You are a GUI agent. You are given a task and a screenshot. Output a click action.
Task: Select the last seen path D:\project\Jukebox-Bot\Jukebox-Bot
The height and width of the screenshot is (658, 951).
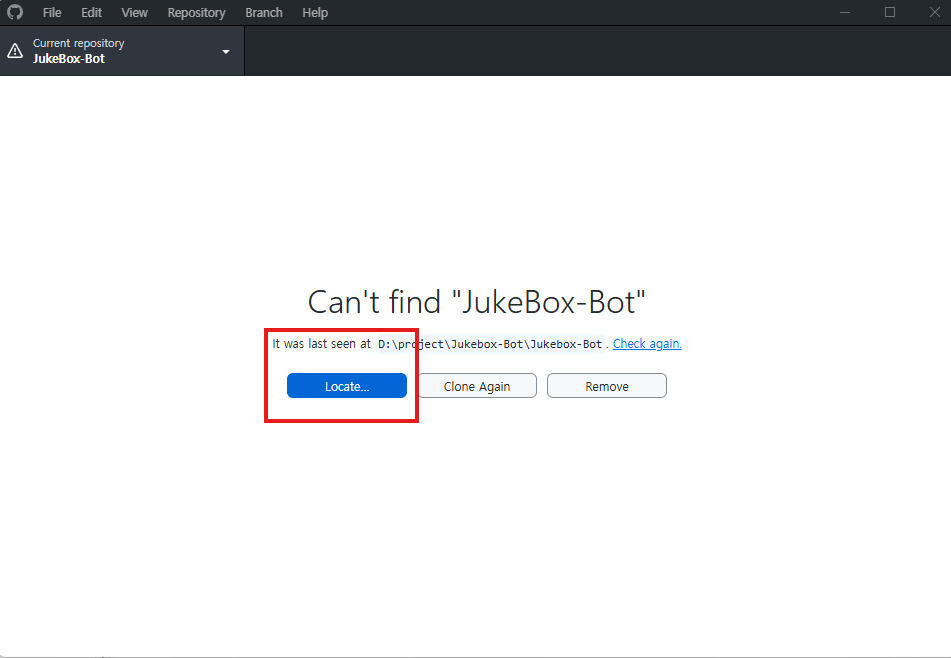tap(490, 344)
